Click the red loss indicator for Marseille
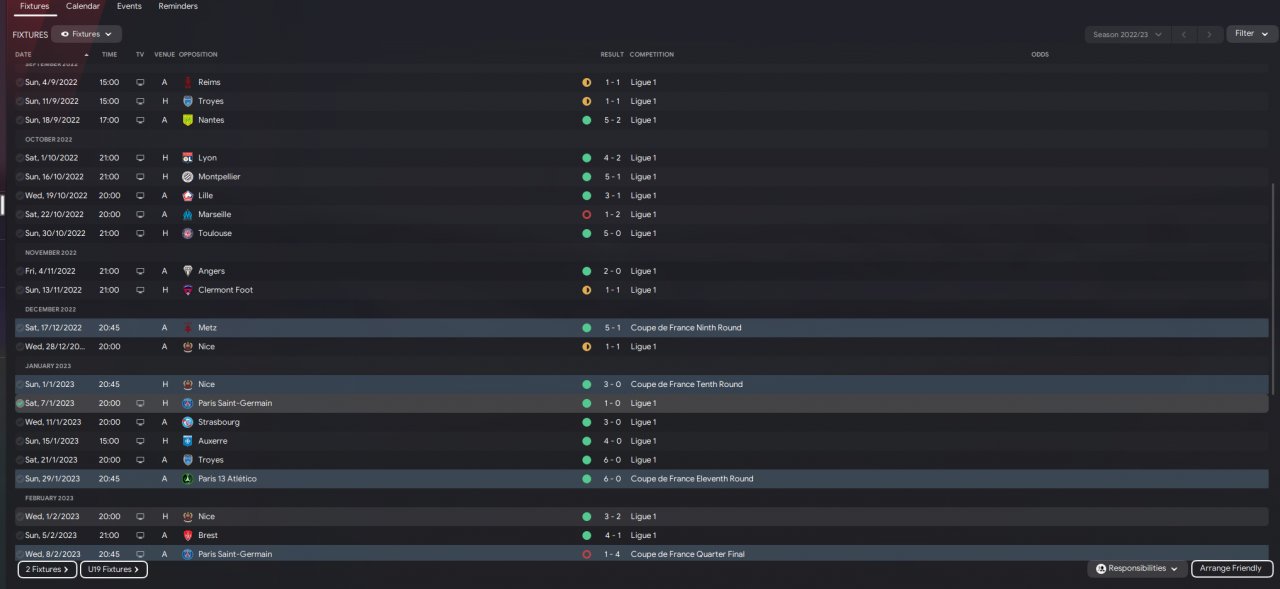Image resolution: width=1280 pixels, height=589 pixels. point(587,214)
